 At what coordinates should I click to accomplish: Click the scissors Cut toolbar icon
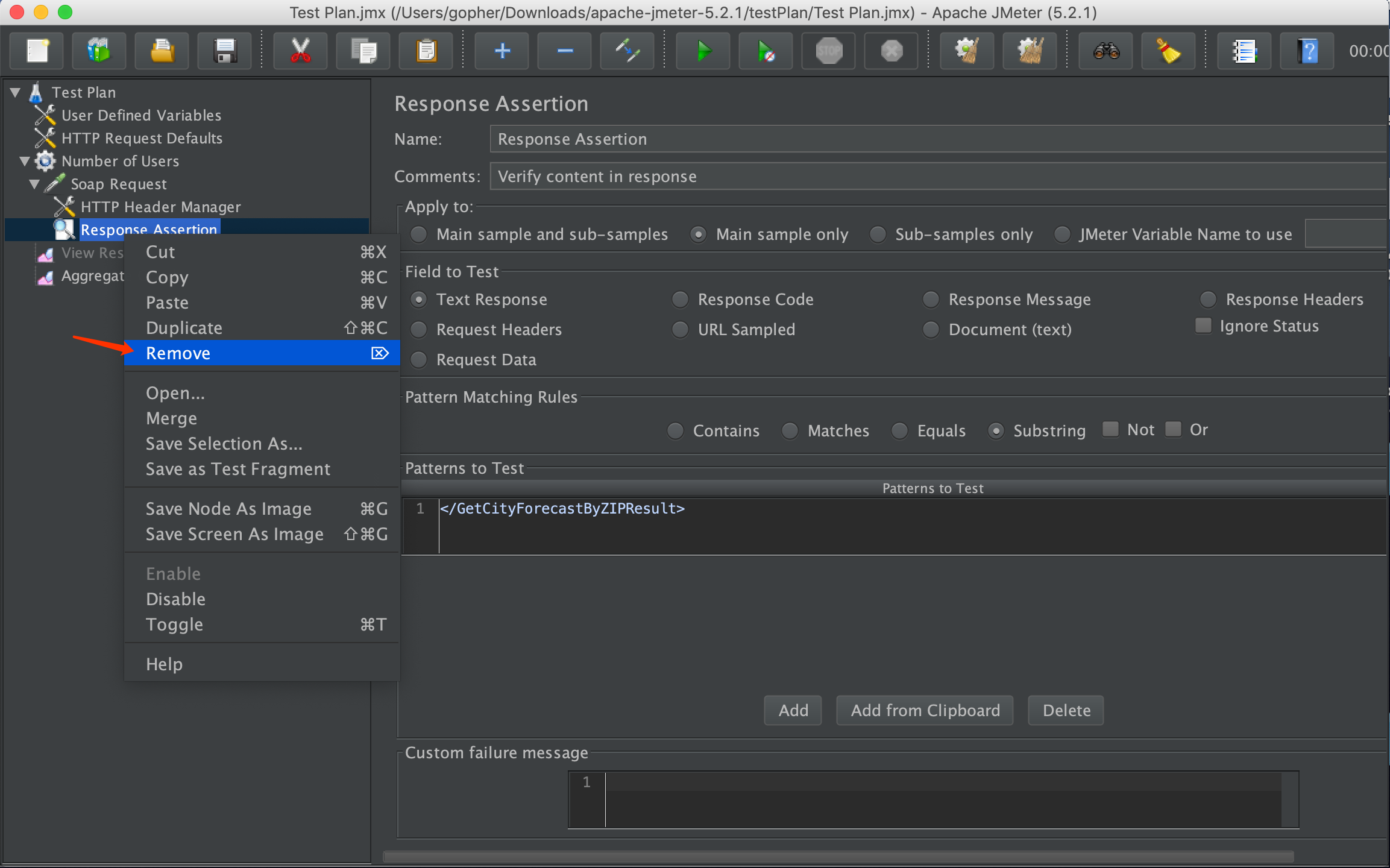point(300,51)
